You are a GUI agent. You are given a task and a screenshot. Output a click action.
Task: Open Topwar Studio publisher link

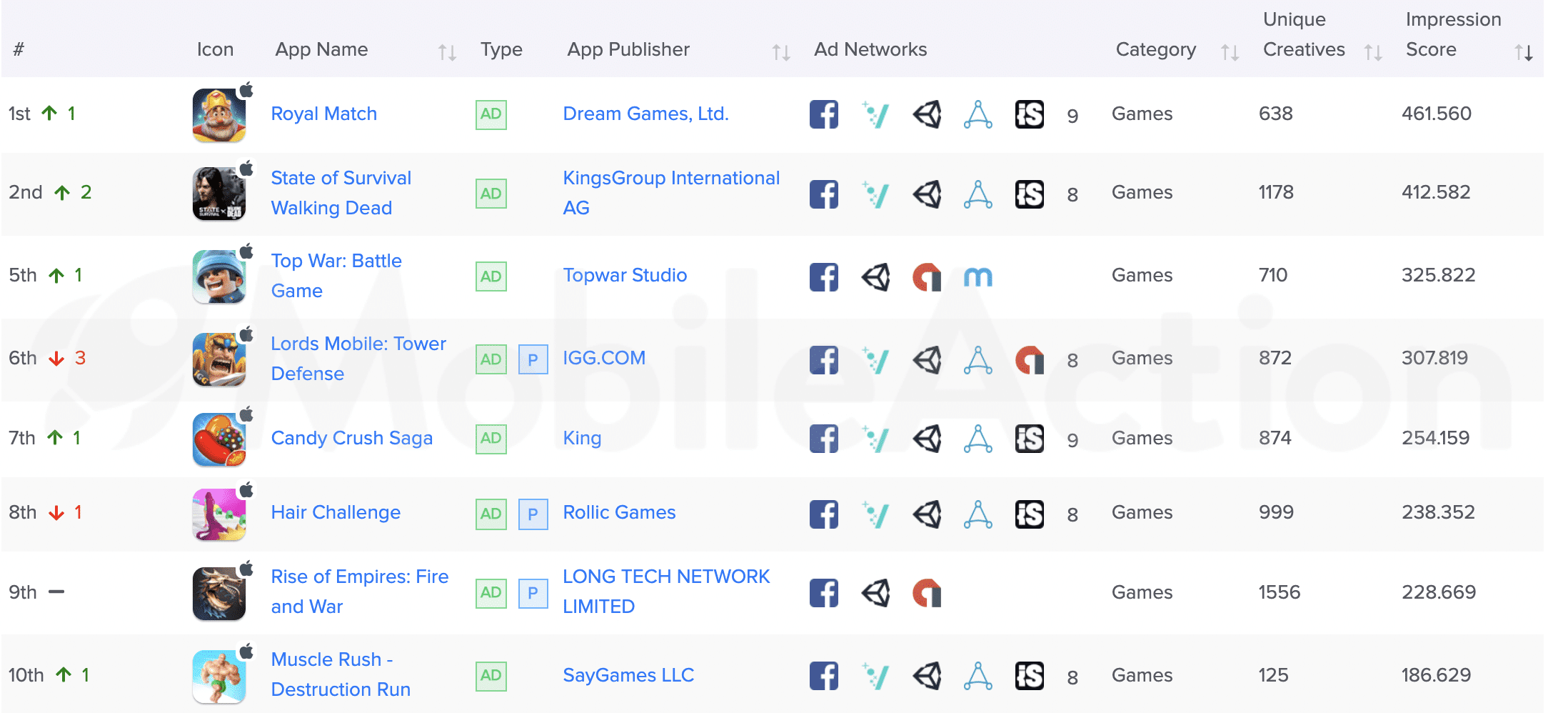pyautogui.click(x=625, y=275)
